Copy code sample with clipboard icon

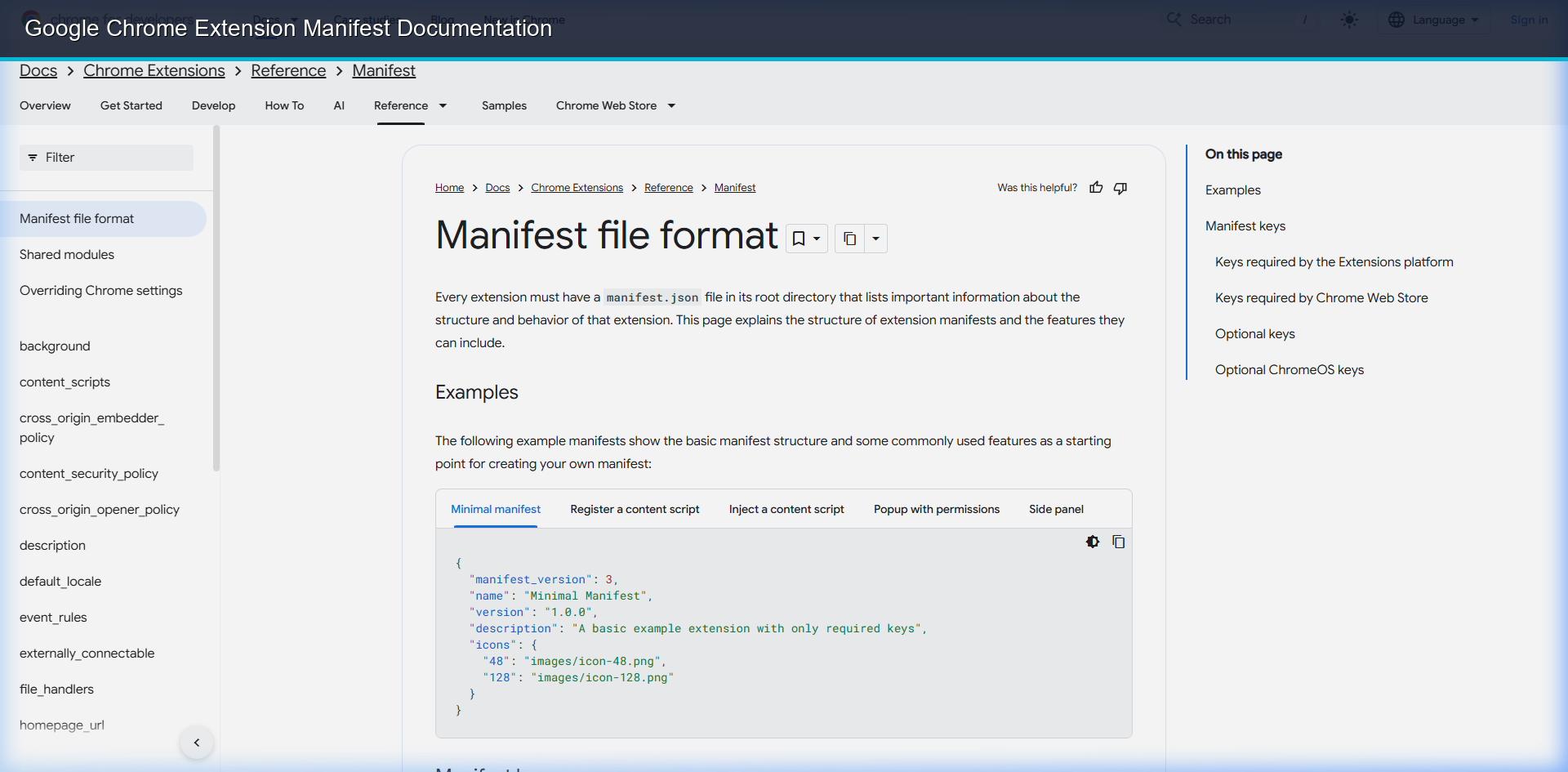click(1119, 542)
